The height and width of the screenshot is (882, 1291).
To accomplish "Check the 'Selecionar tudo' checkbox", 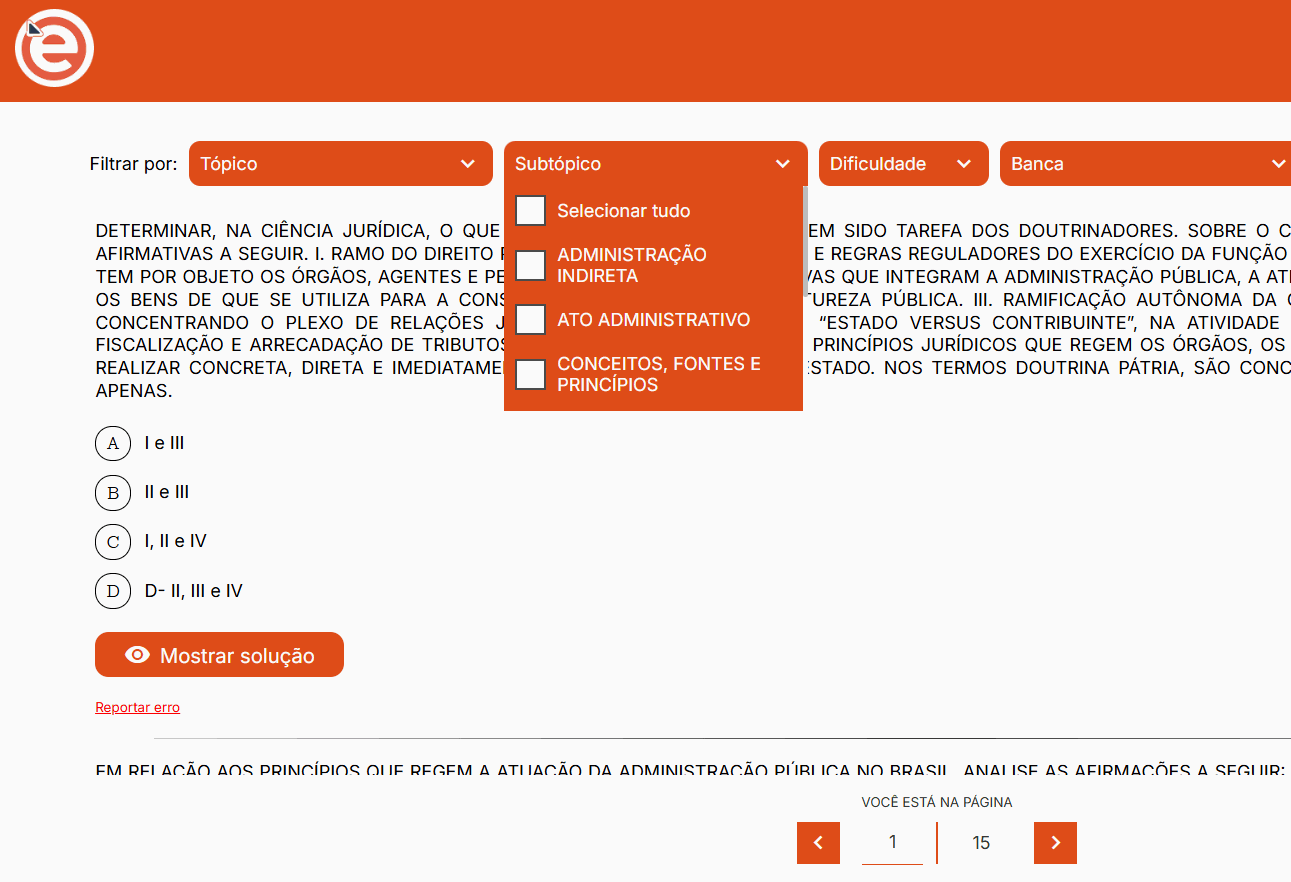I will click(x=530, y=211).
